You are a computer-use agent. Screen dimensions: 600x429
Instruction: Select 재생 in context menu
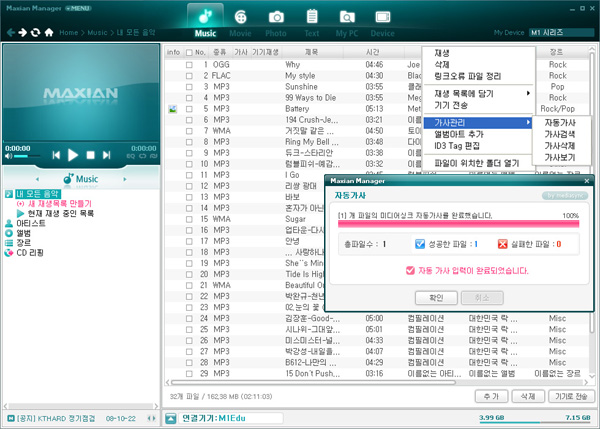click(x=442, y=53)
